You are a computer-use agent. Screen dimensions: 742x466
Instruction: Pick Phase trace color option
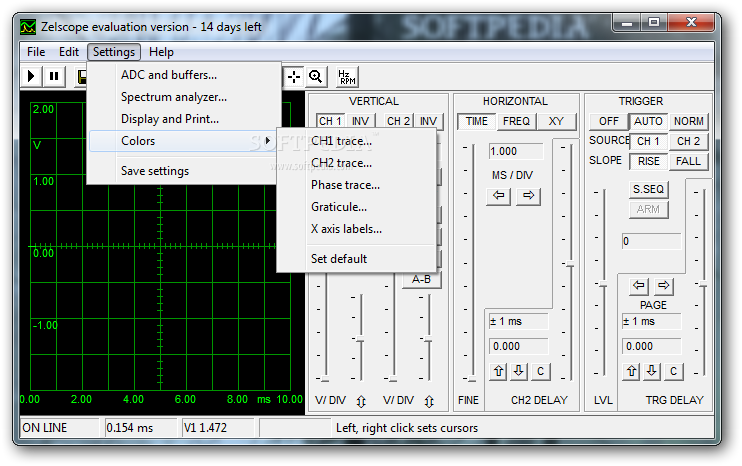point(357,185)
